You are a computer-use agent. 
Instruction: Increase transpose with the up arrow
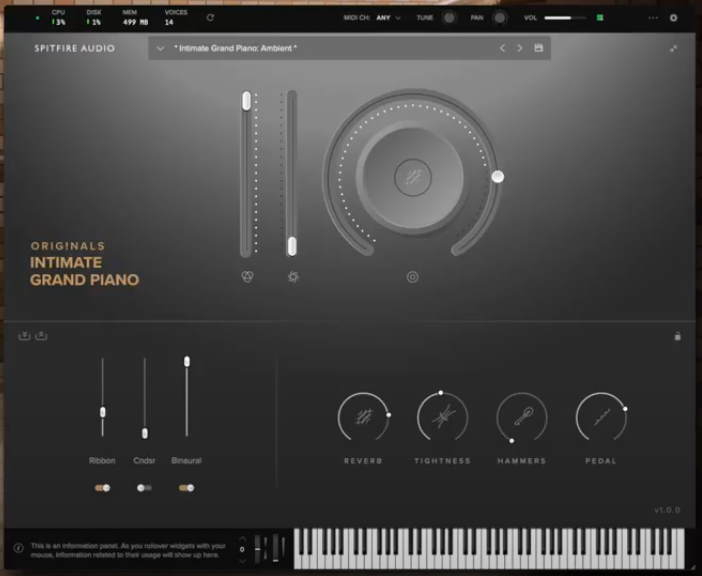(243, 538)
